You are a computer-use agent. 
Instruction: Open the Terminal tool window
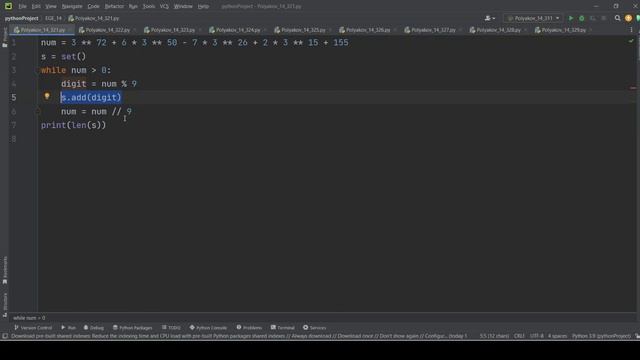tap(282, 327)
